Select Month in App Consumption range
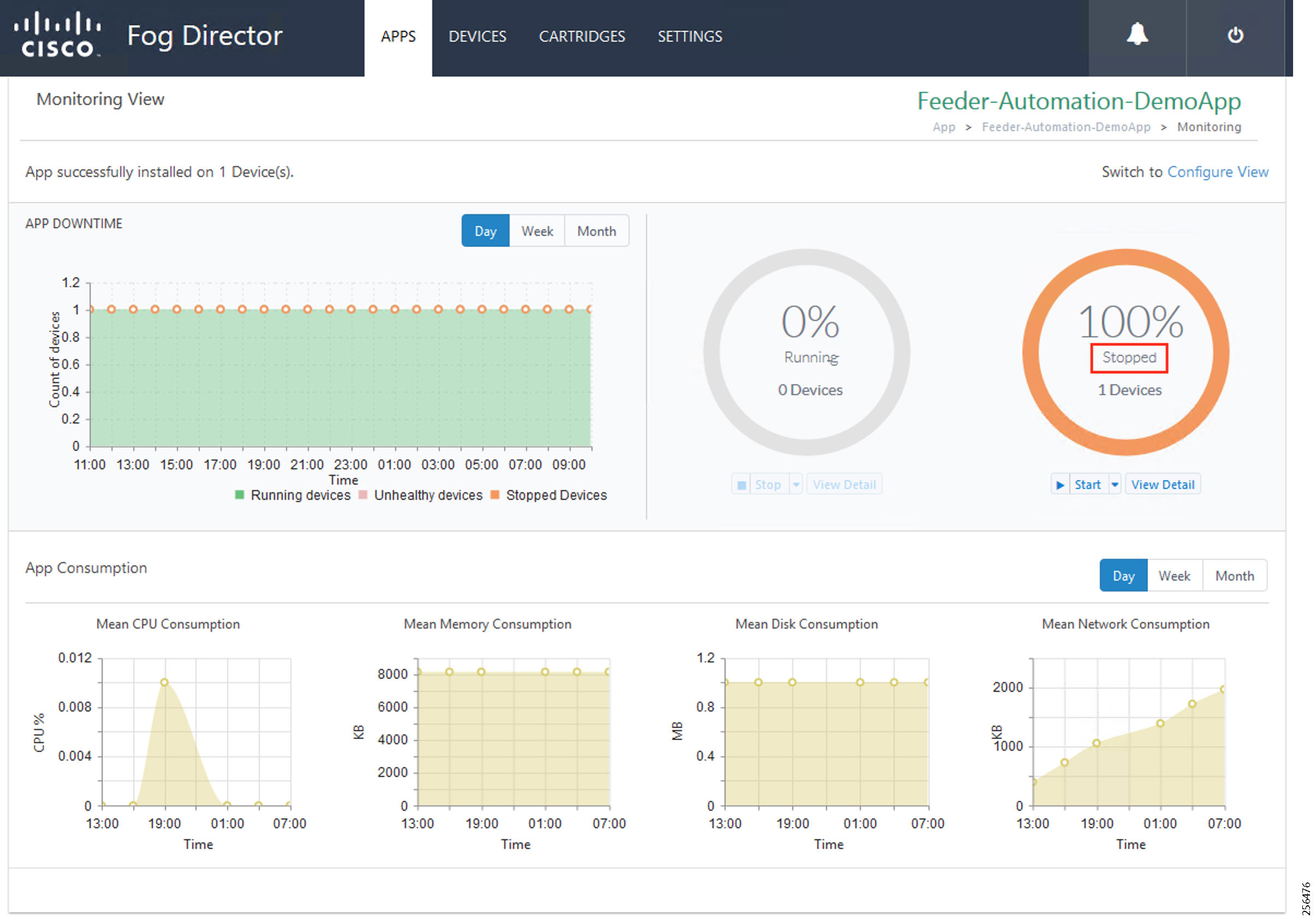Screen dimensions: 1316x919 click(1234, 575)
